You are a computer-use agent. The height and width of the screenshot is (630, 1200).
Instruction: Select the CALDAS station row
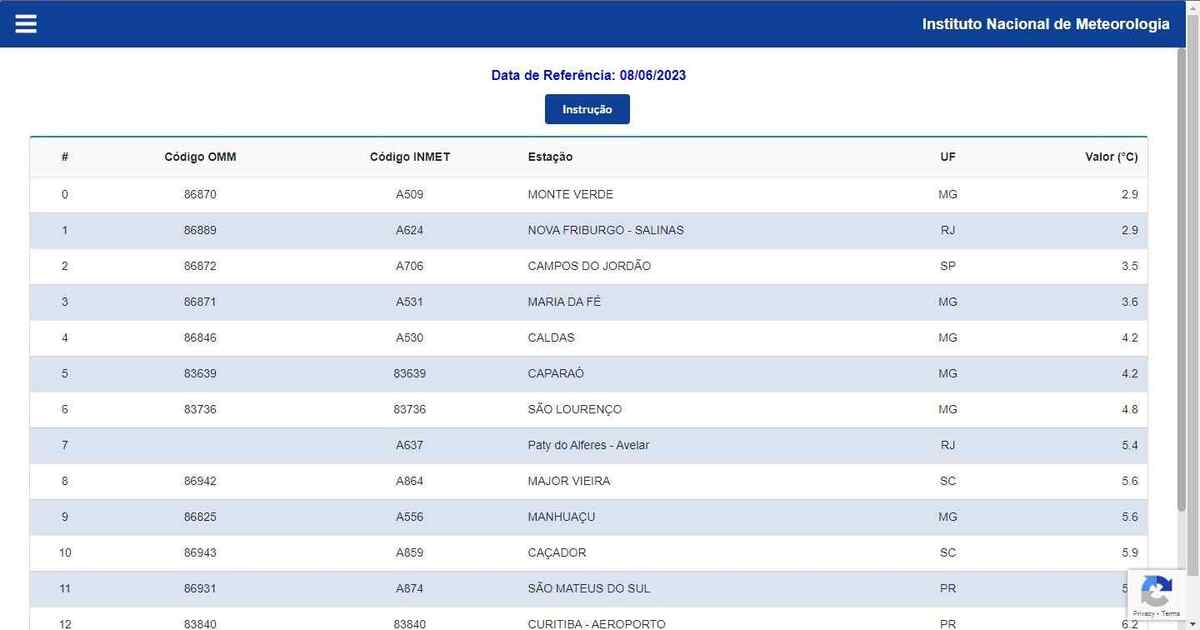click(x=551, y=338)
